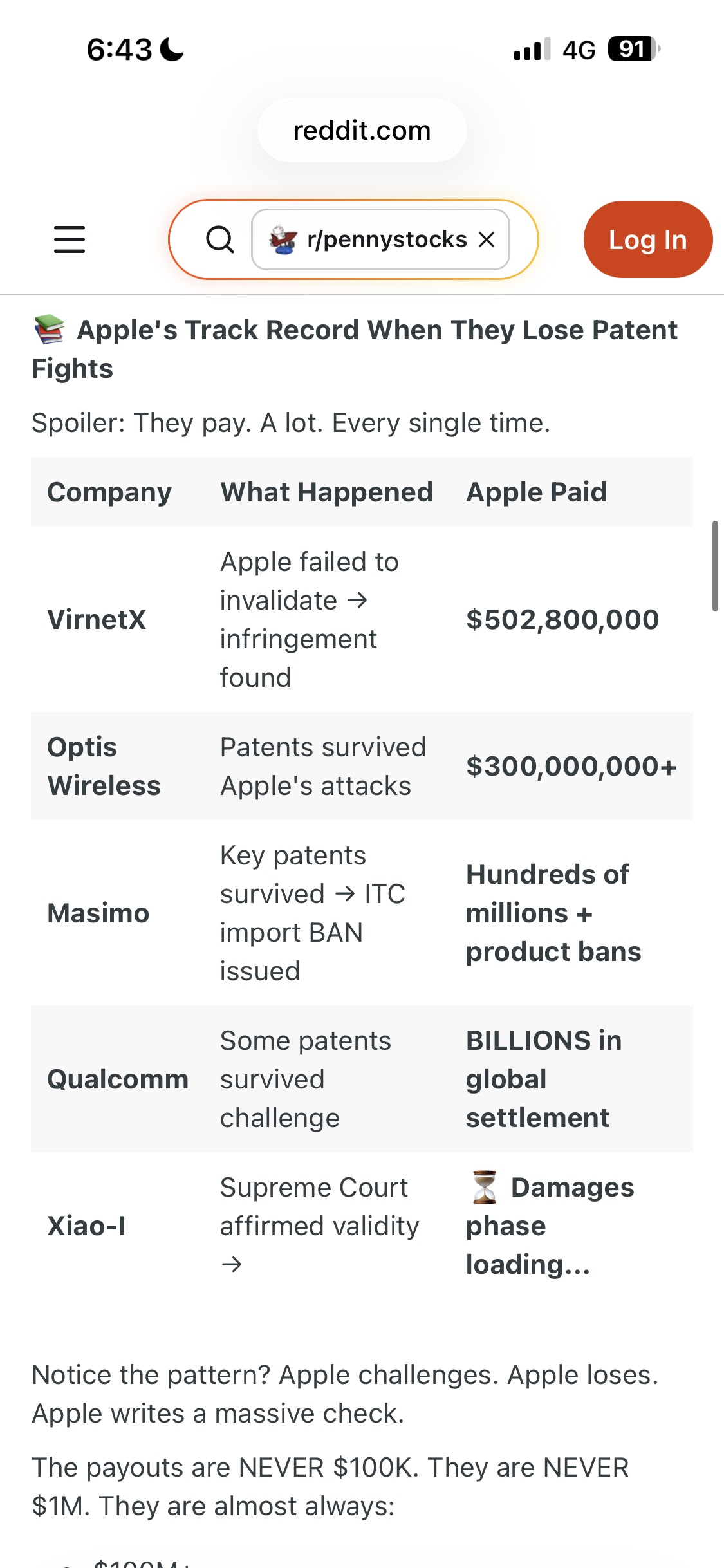This screenshot has width=724, height=1568.
Task: Tap the r/pennystocks filter chip text
Action: tap(387, 239)
